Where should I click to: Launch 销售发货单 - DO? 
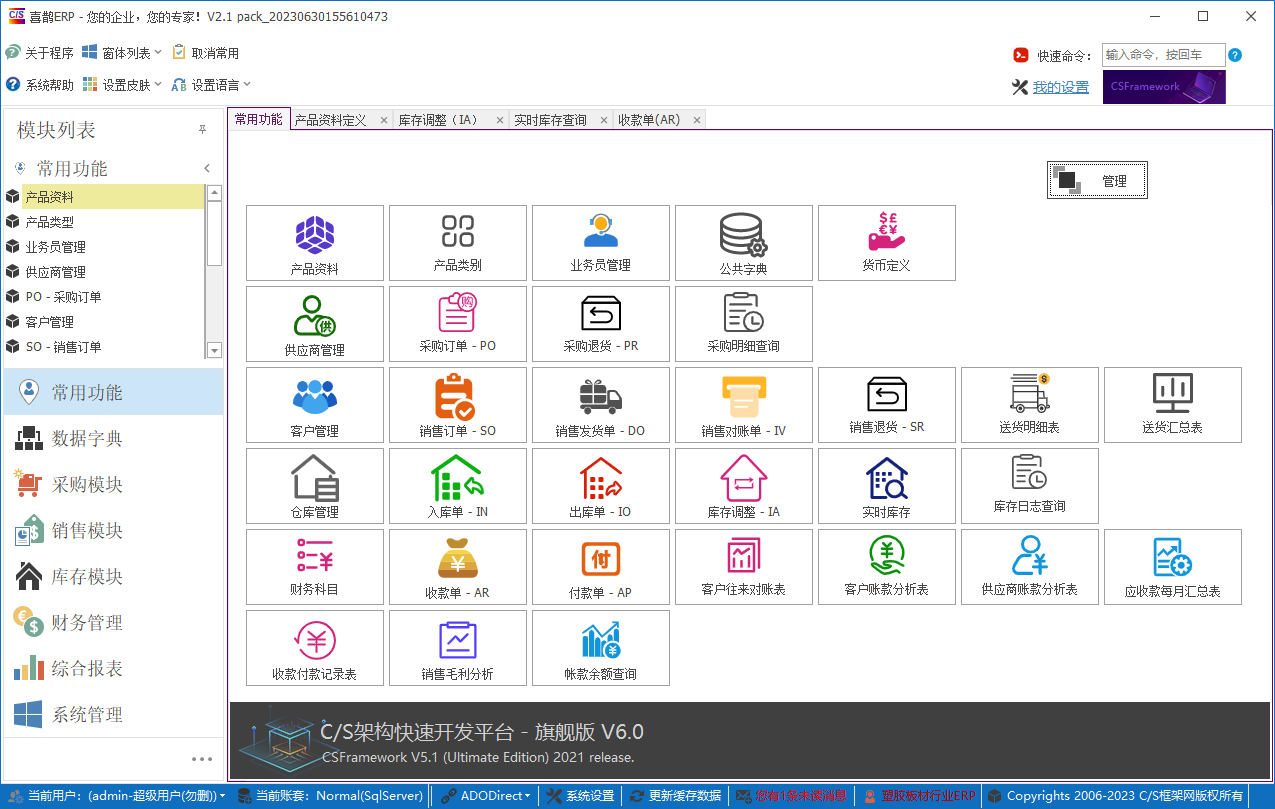(x=600, y=404)
